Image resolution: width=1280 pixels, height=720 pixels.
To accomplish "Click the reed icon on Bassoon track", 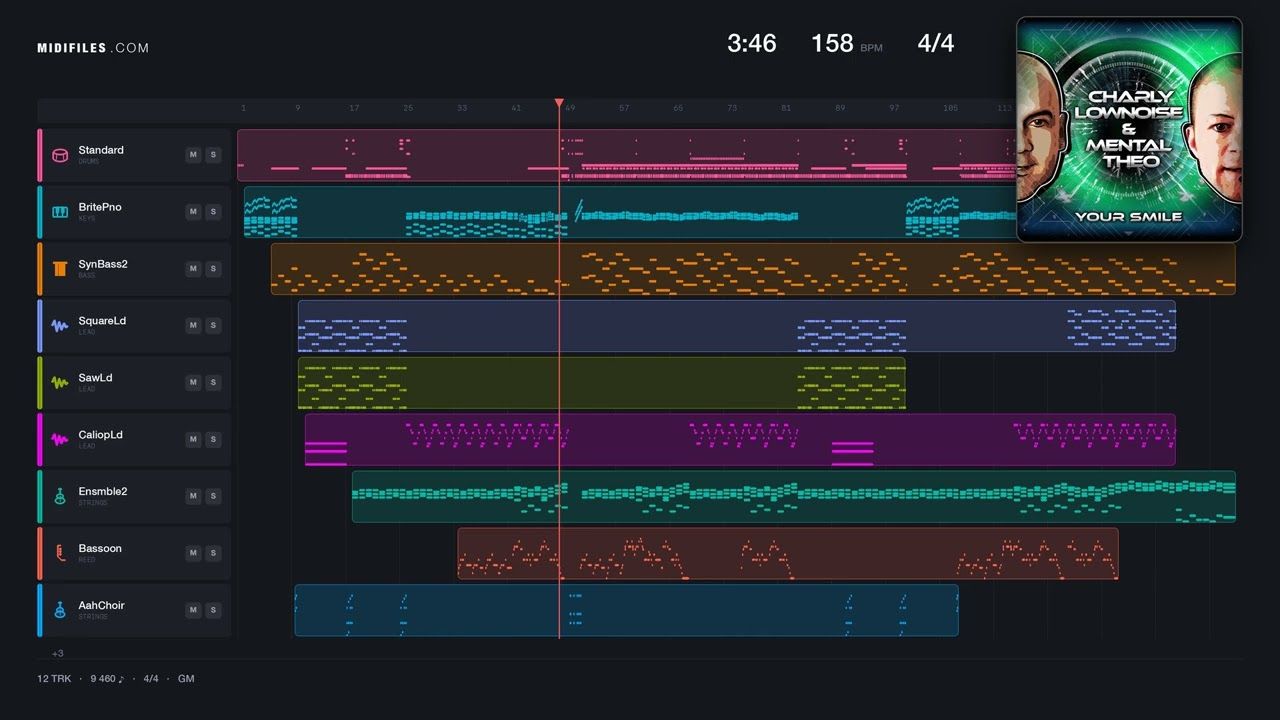I will pos(60,554).
